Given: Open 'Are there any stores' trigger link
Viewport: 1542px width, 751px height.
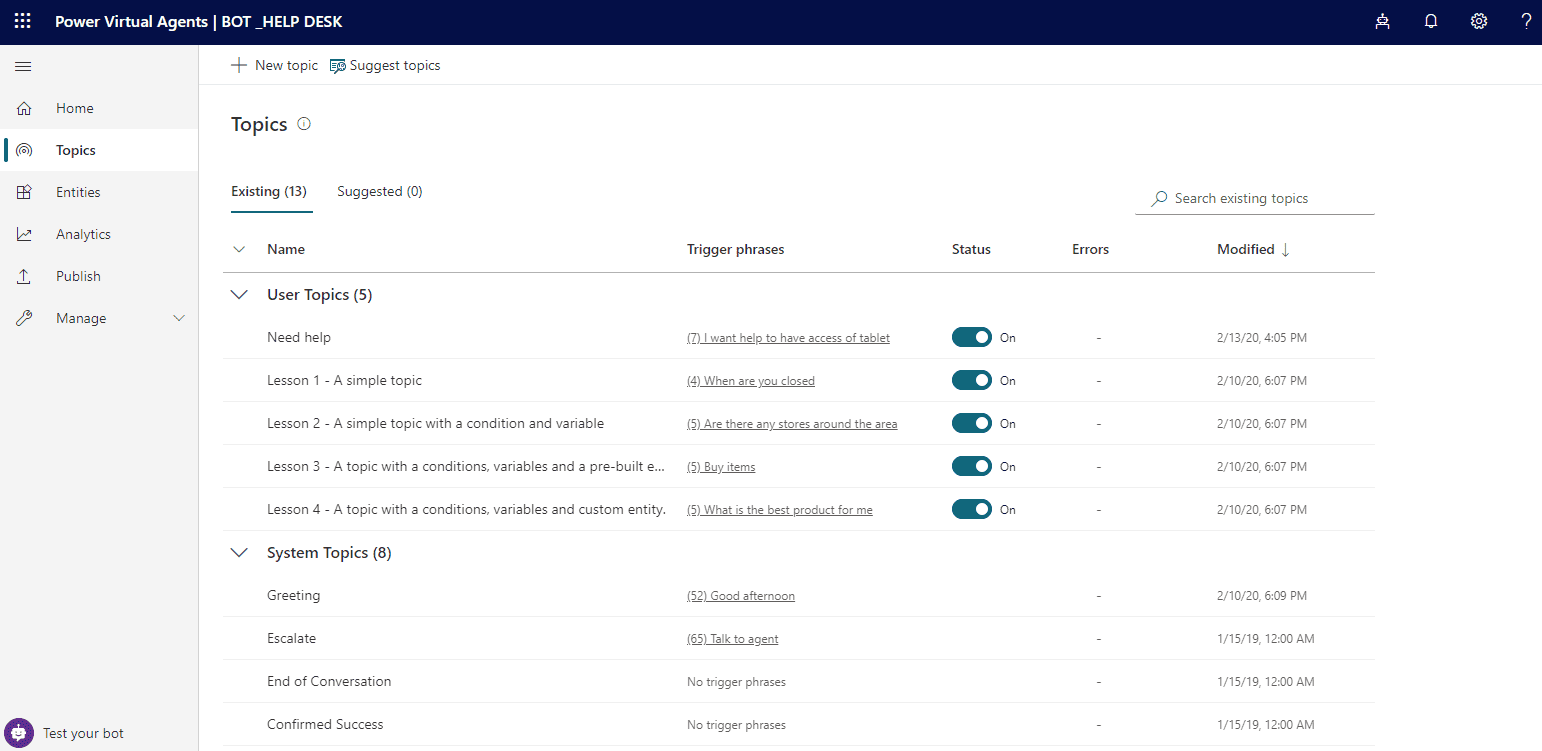Looking at the screenshot, I should point(792,424).
